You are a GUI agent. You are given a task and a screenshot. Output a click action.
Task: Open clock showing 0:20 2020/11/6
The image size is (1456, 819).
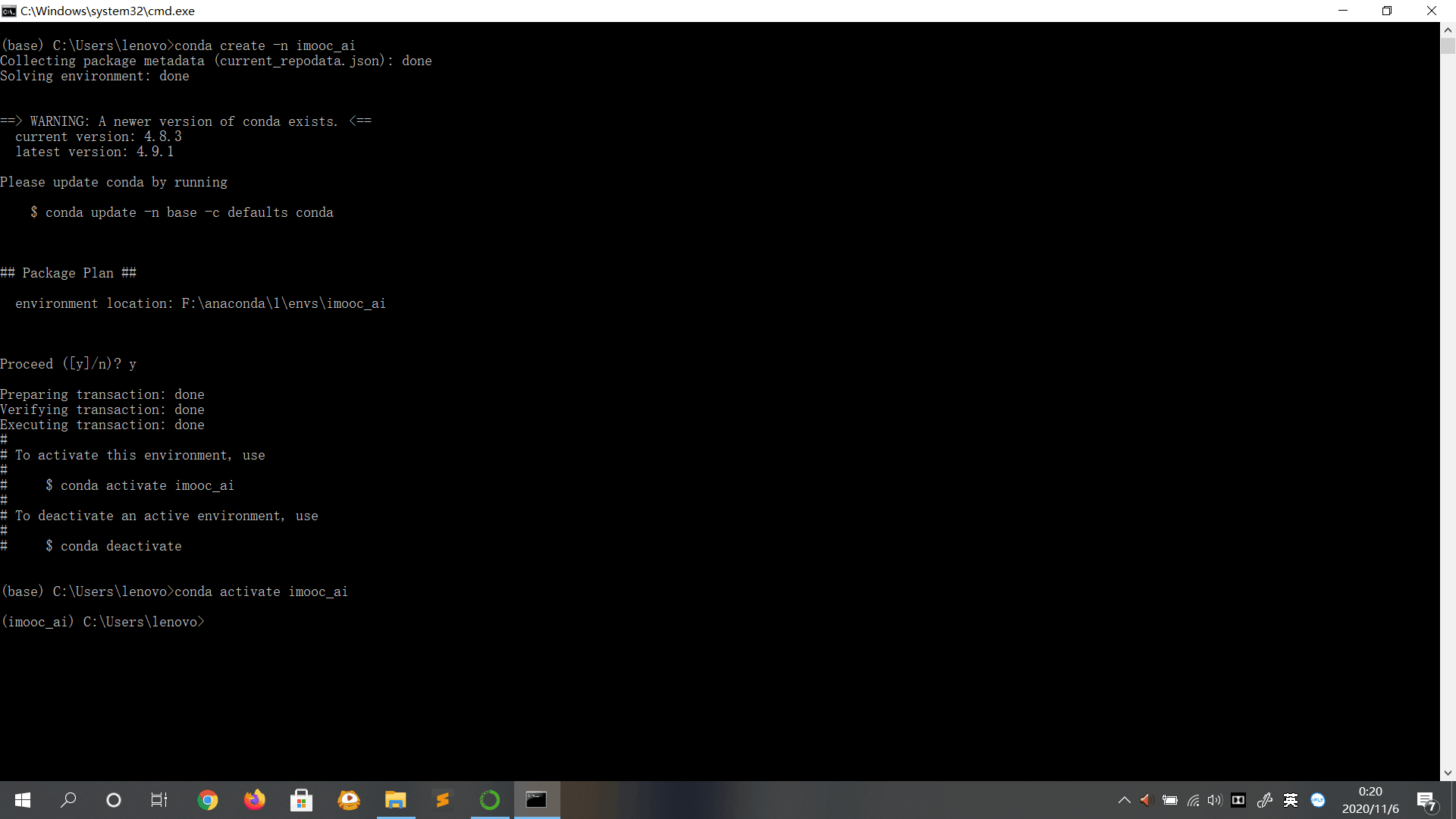point(1370,800)
